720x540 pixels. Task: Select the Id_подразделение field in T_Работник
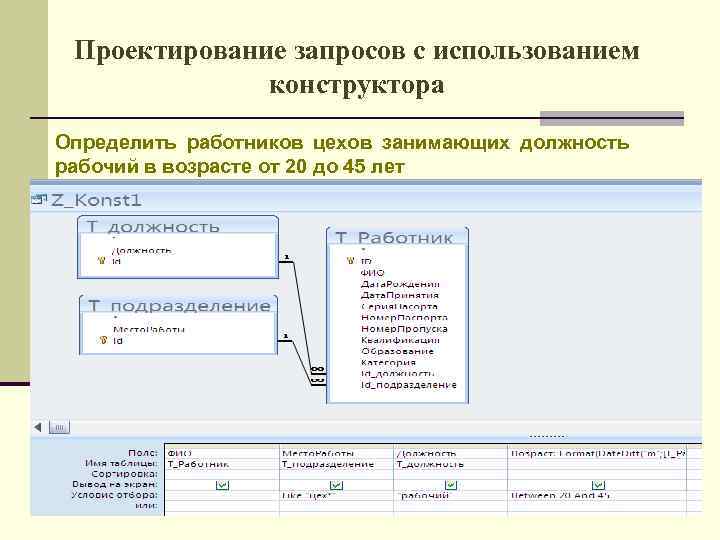click(409, 385)
